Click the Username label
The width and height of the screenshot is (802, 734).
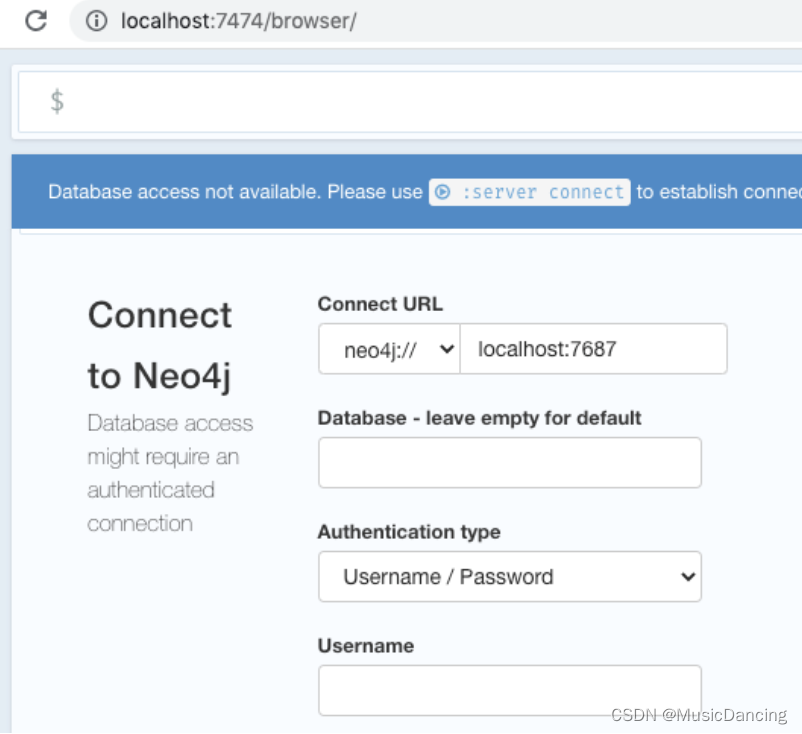366,646
